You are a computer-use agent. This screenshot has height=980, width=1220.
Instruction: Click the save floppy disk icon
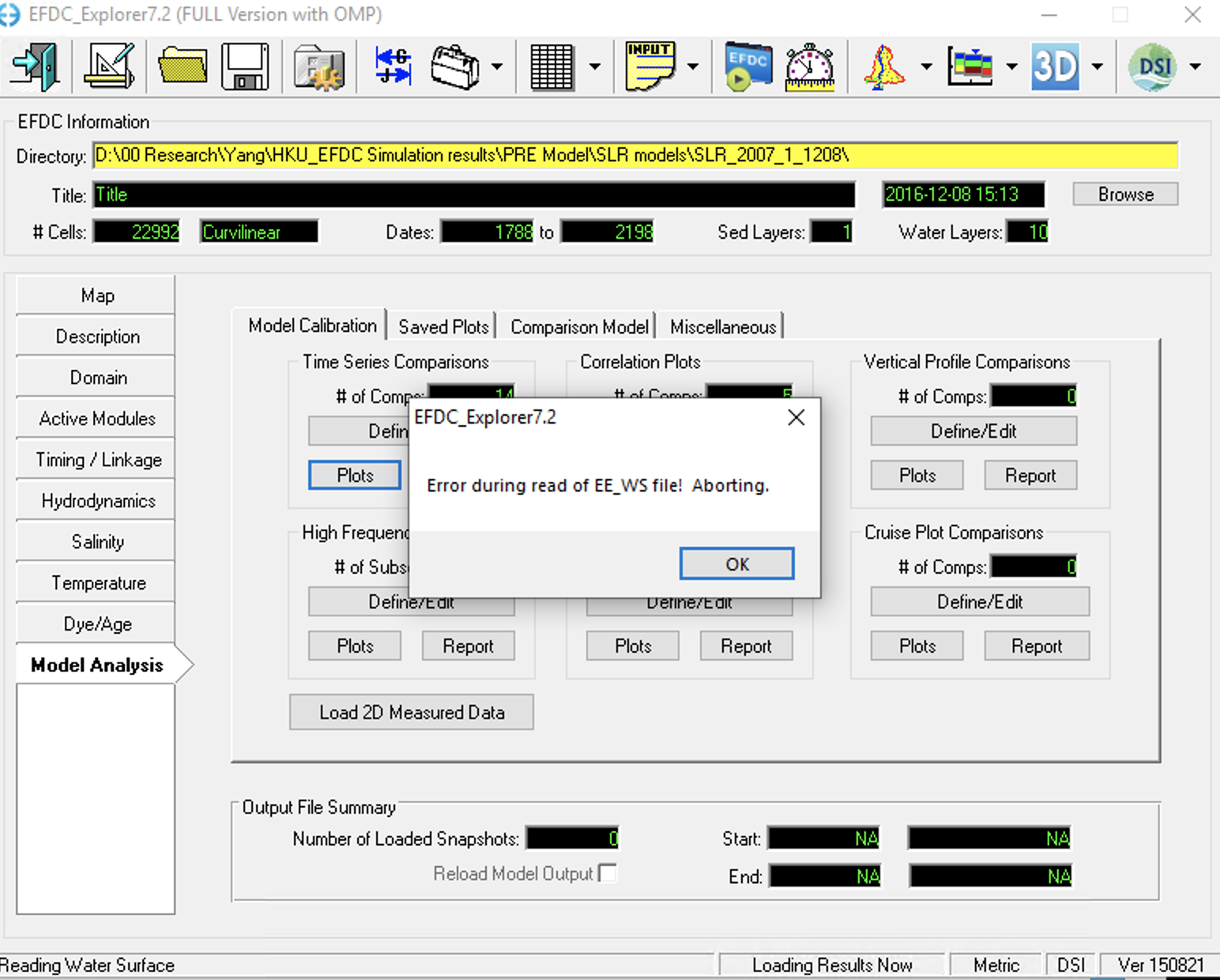245,66
